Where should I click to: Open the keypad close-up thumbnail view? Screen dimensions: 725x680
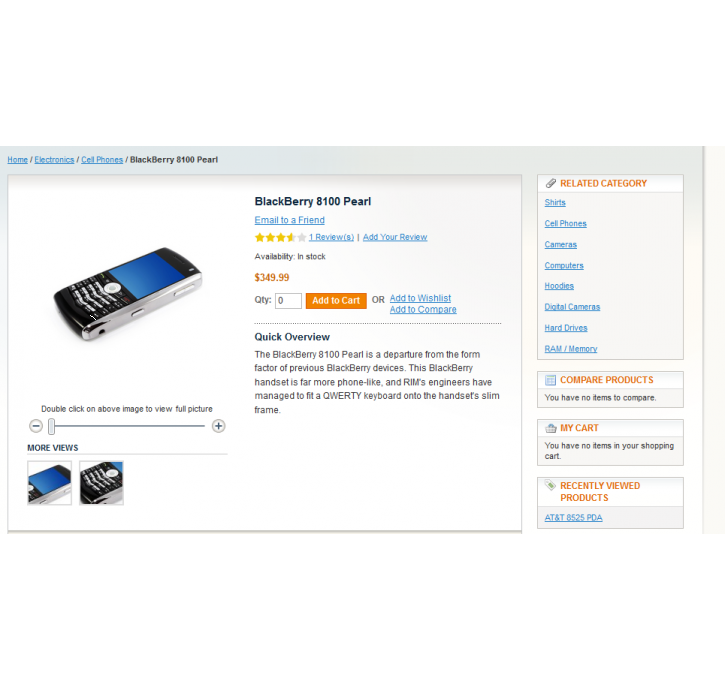(x=101, y=483)
